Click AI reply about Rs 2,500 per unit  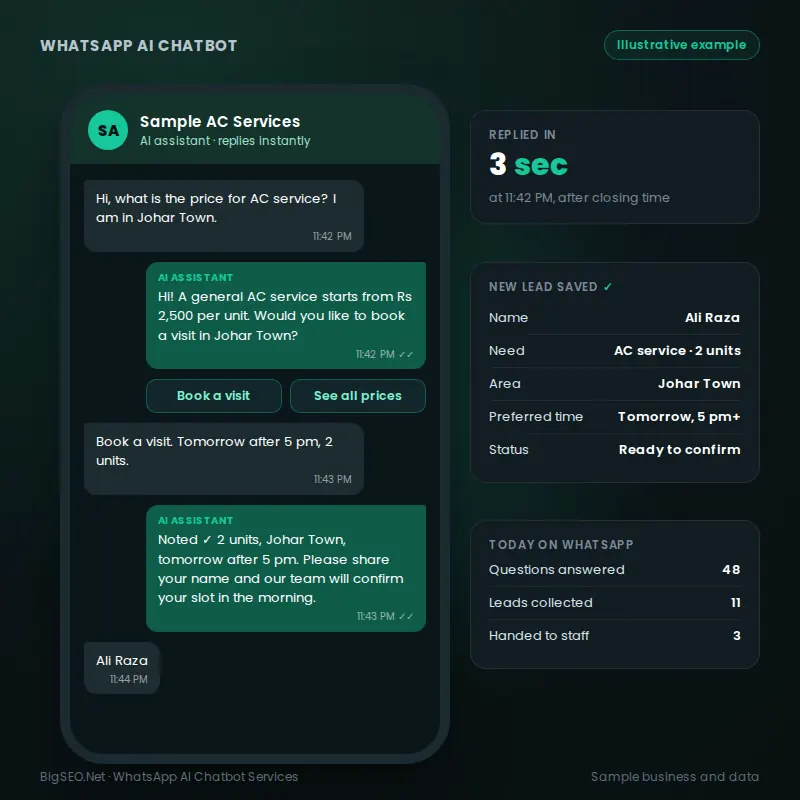pyautogui.click(x=286, y=315)
